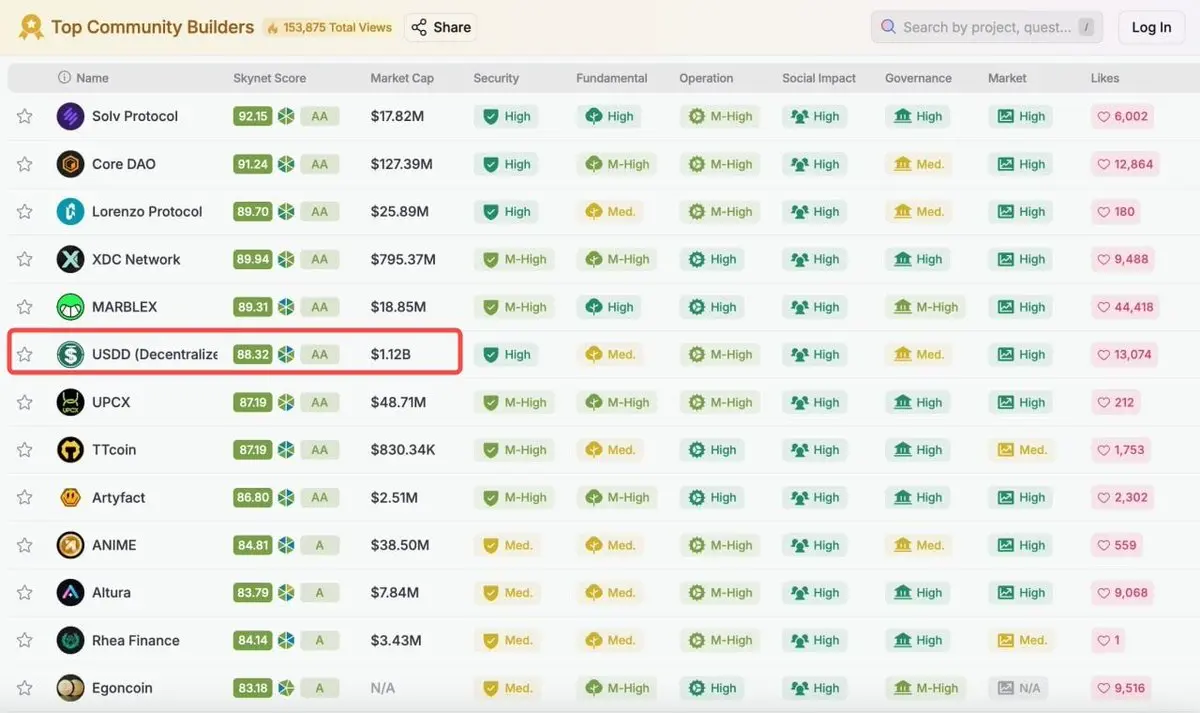Click the info icon beside Name header
1200x713 pixels.
click(65, 78)
